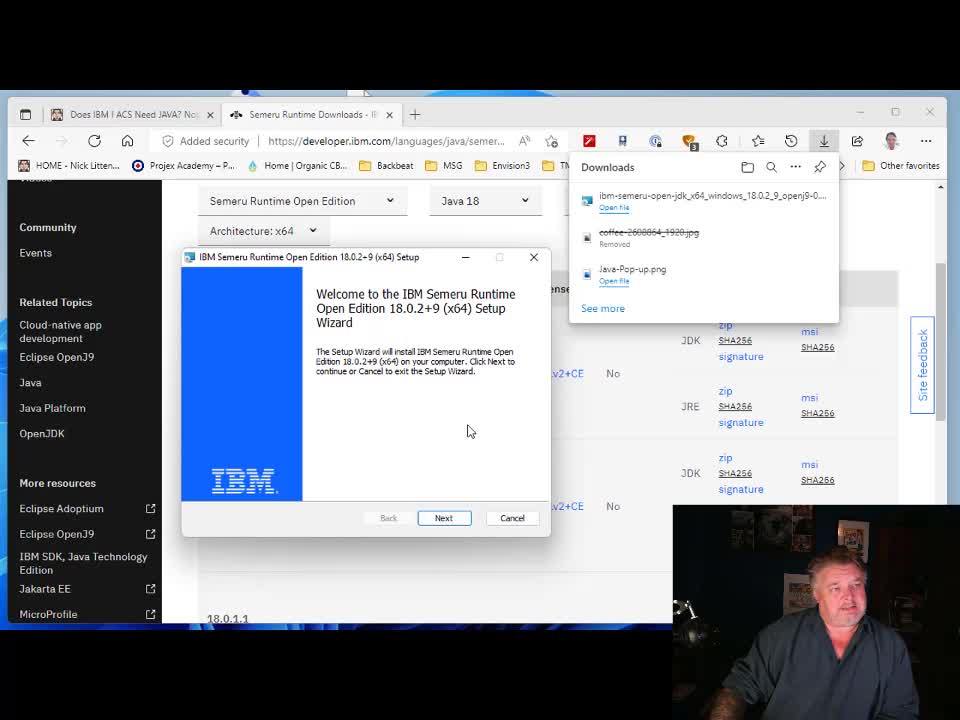960x720 pixels.
Task: Open OpenJDK related topic
Action: 42,433
